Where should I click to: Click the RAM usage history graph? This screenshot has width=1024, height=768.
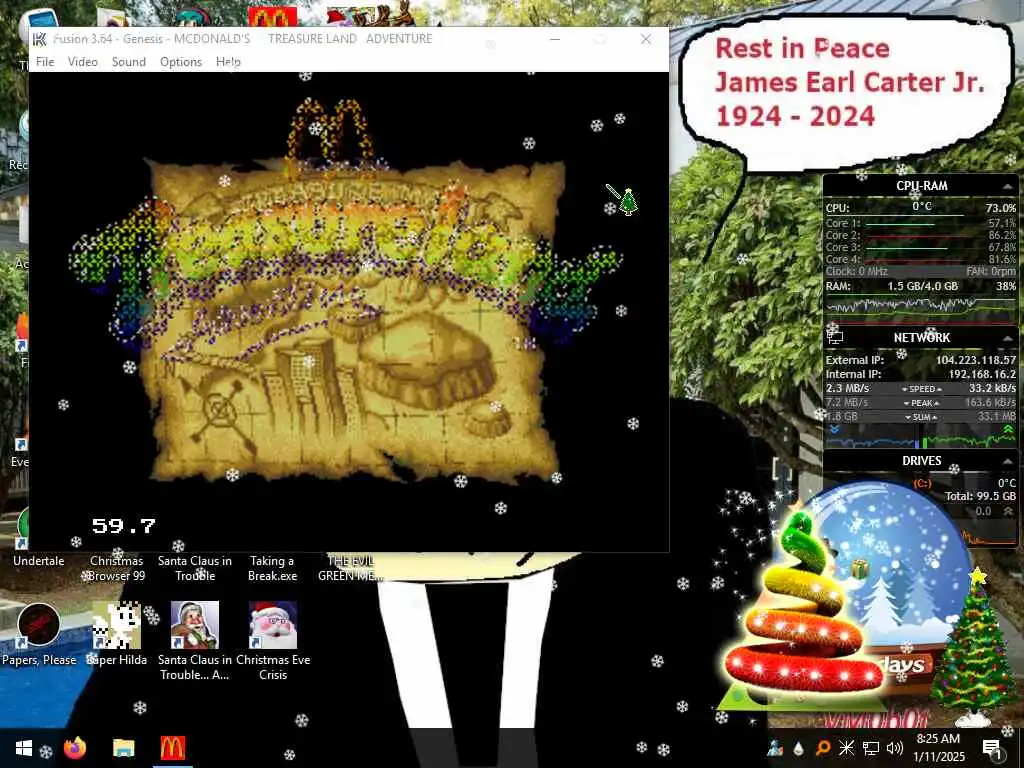[921, 306]
